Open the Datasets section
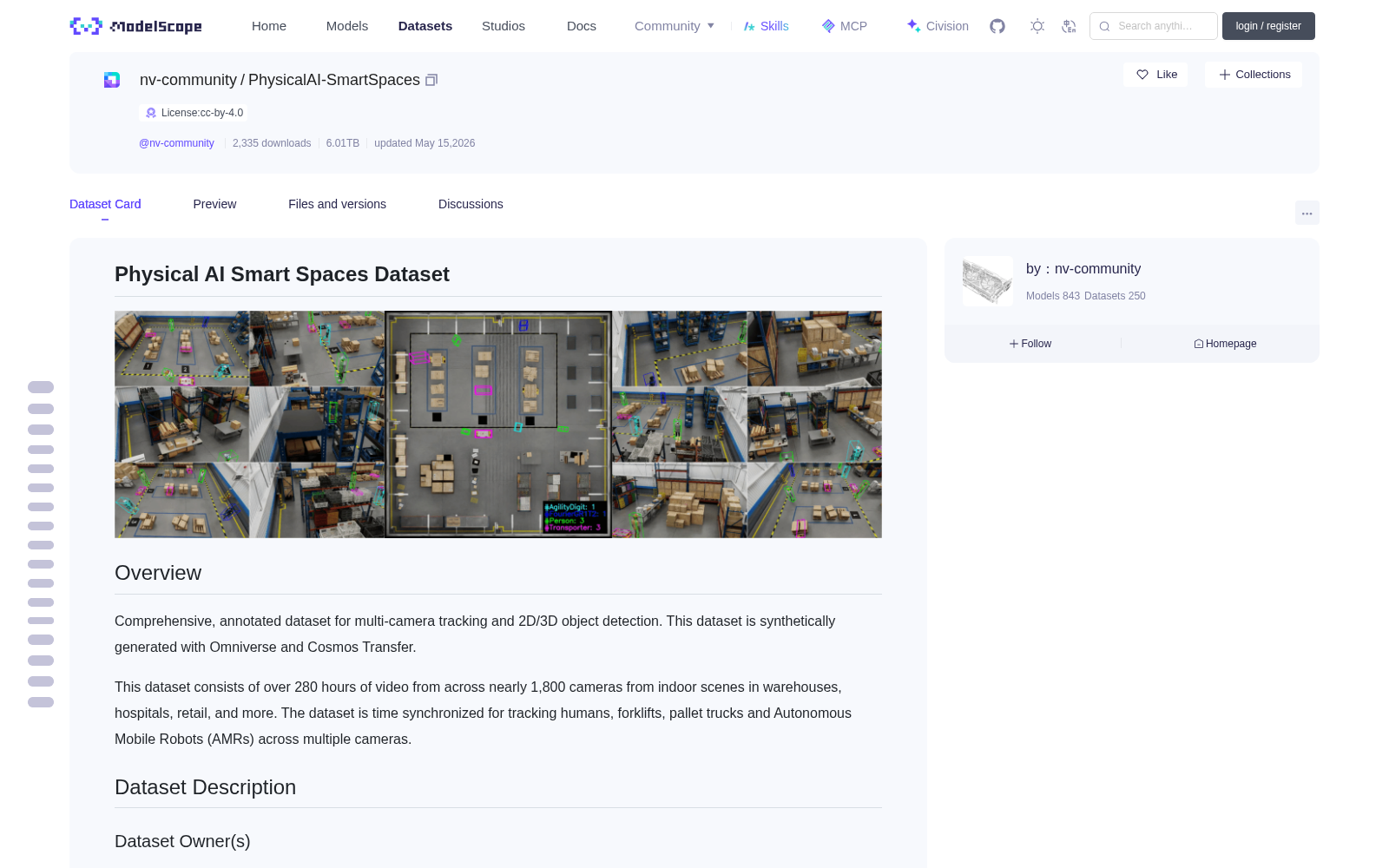 tap(425, 26)
